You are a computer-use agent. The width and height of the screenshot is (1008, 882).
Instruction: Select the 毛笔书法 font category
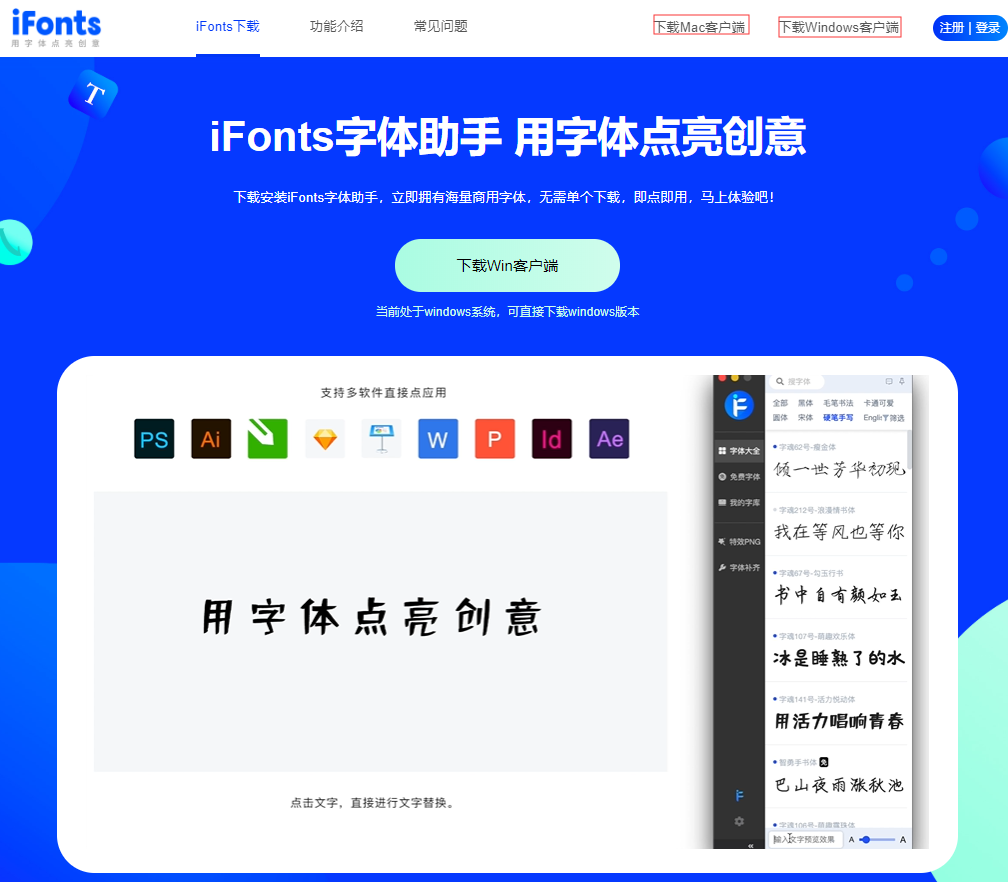pos(838,403)
